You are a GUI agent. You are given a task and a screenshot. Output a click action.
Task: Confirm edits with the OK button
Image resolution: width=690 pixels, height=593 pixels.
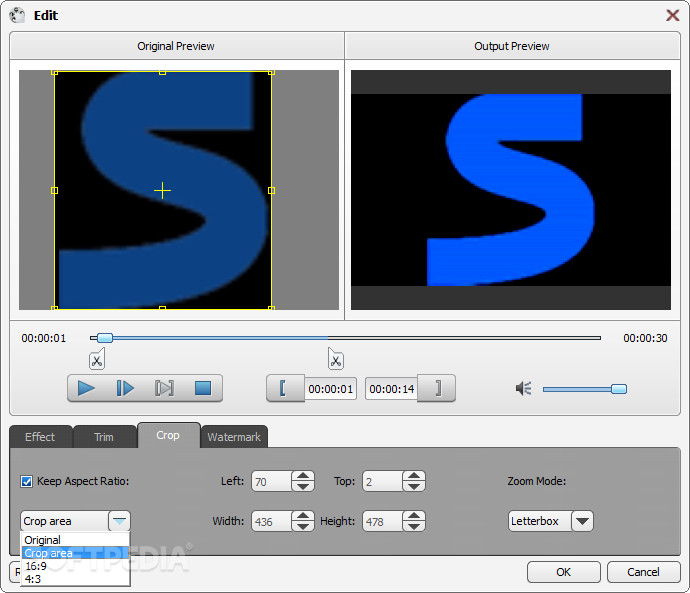(x=564, y=572)
